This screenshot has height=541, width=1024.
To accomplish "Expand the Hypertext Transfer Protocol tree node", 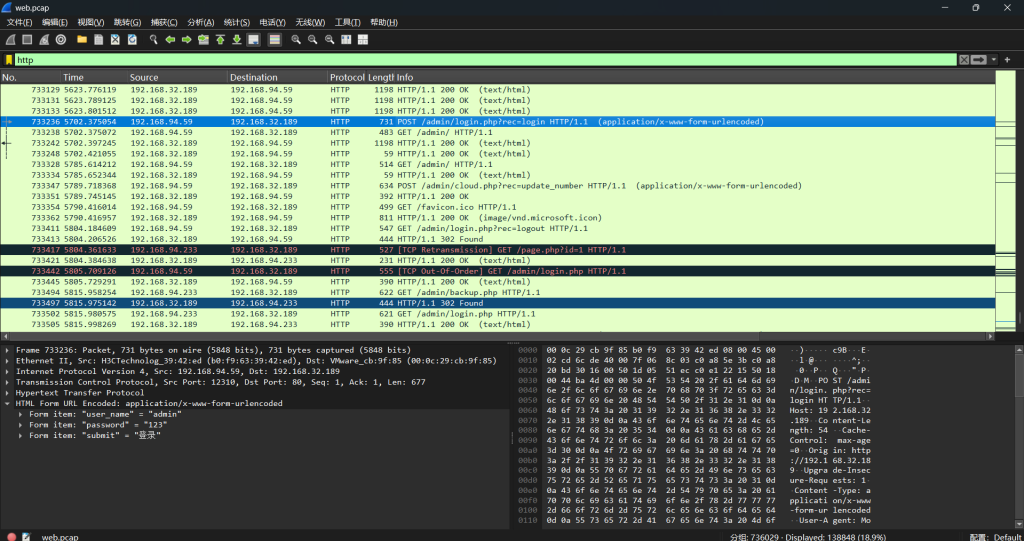I will click(9, 393).
